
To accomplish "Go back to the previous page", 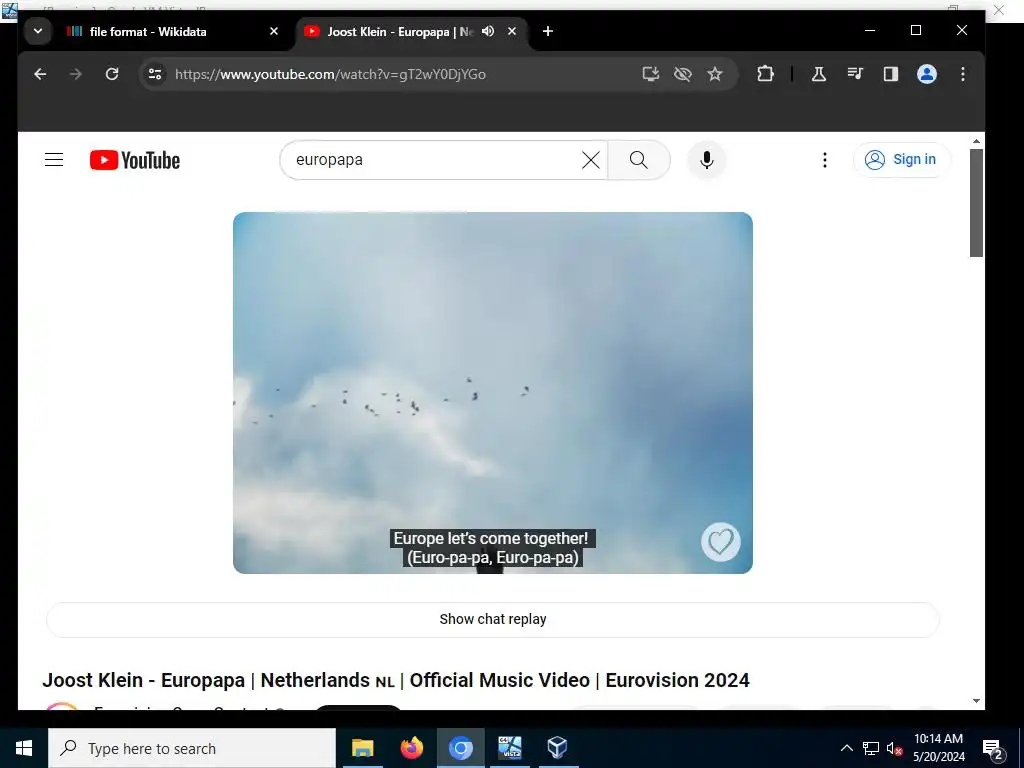I will [x=40, y=74].
